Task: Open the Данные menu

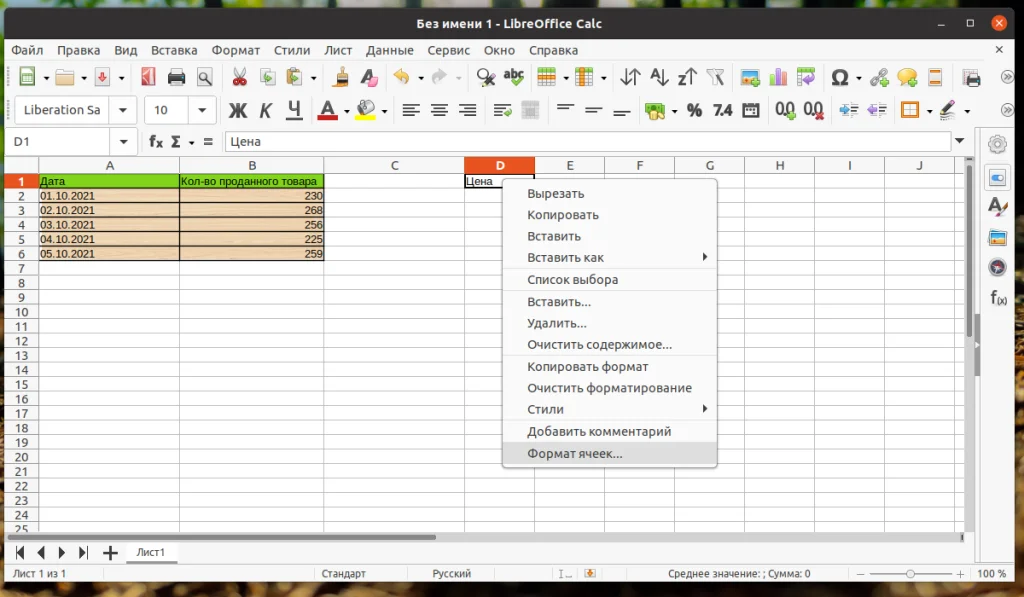Action: pyautogui.click(x=389, y=49)
